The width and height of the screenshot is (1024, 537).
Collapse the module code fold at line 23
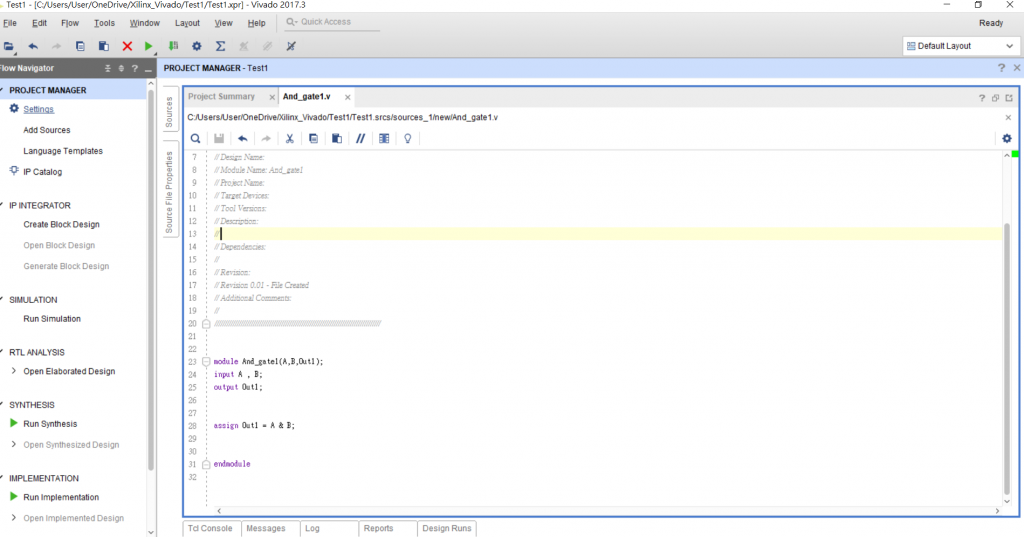pos(206,361)
